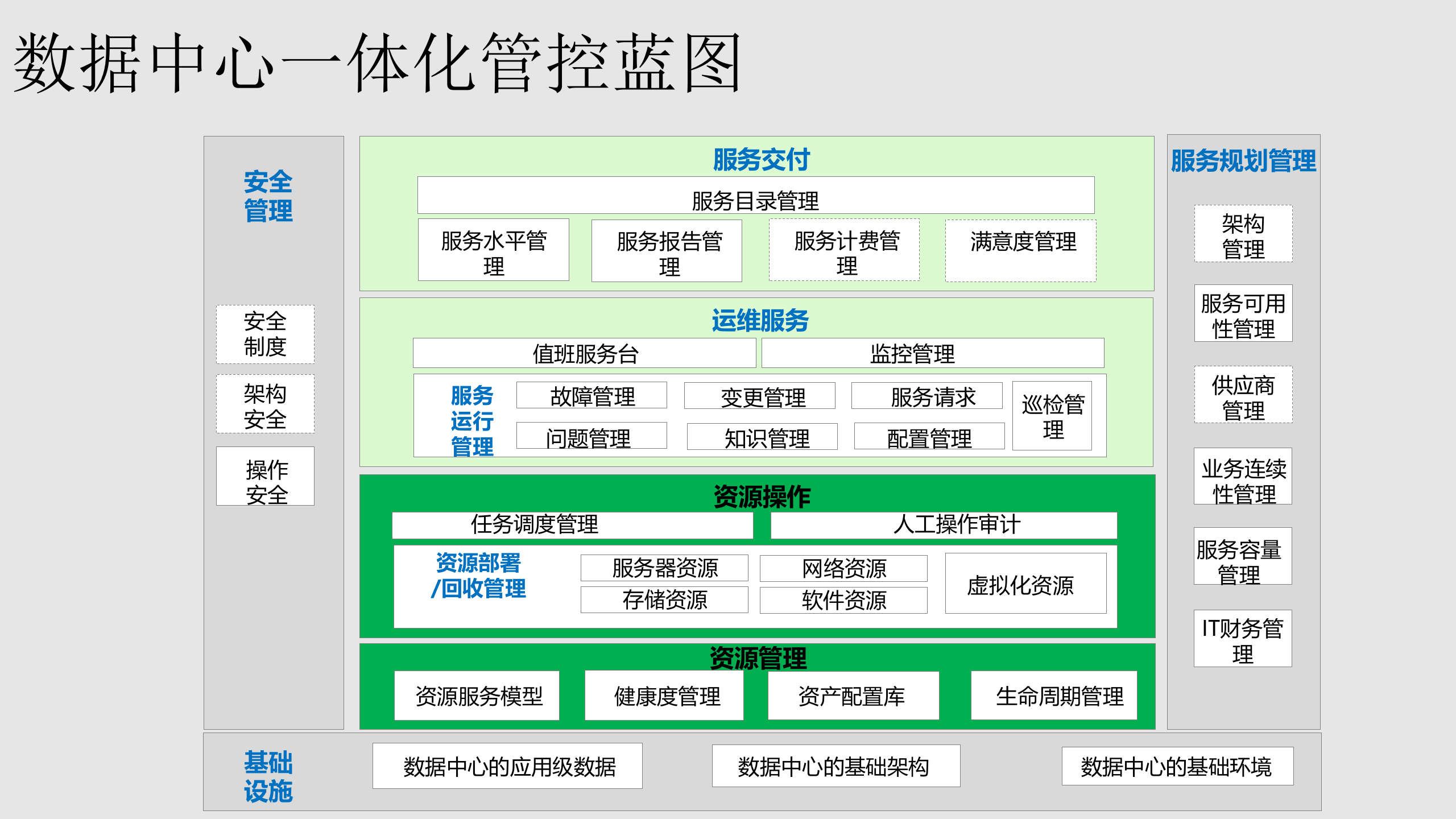
Task: Select the 监控管理 block in 运维服务
Action: [931, 353]
